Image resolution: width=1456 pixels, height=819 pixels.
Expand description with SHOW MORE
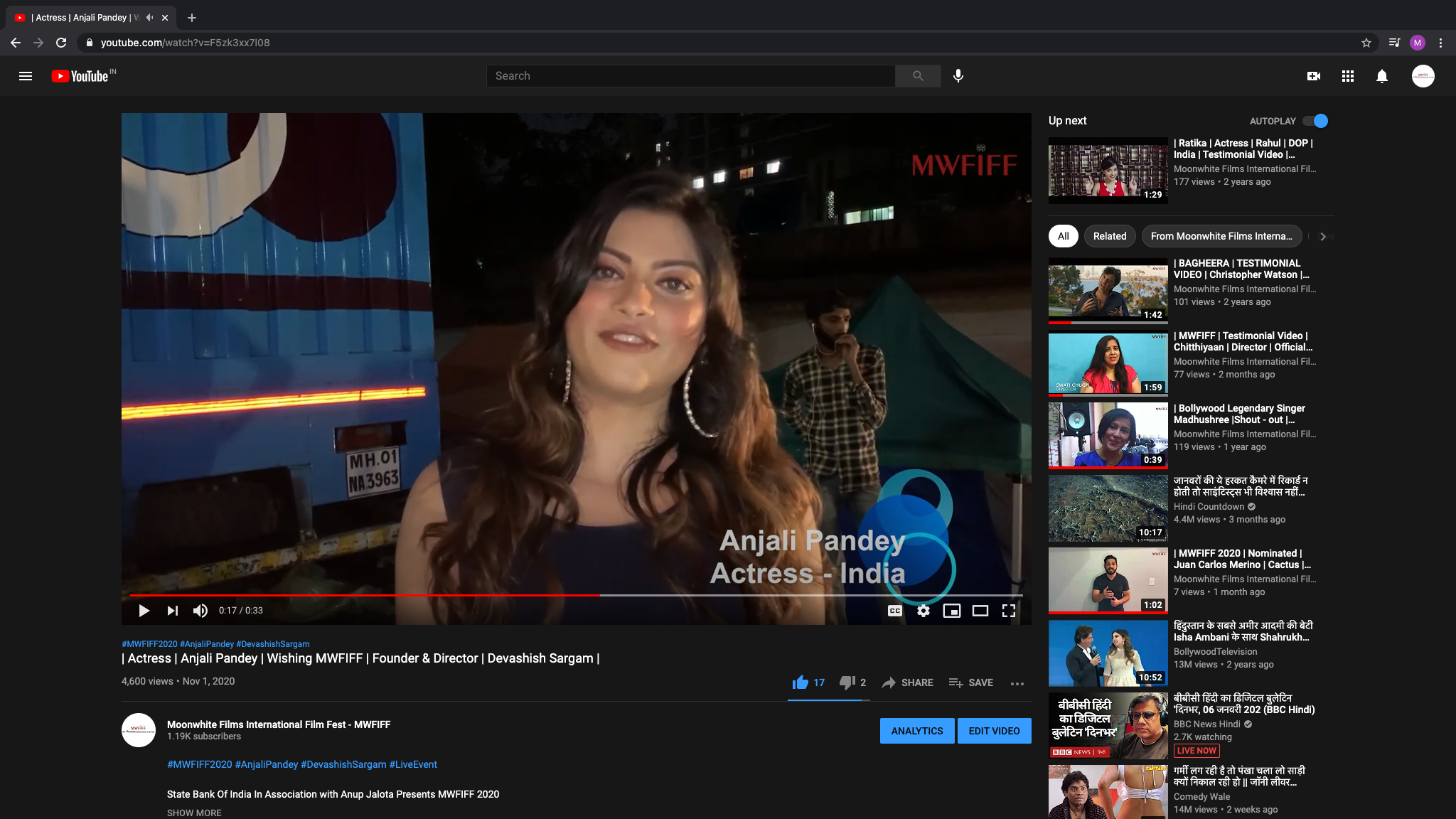[x=194, y=813]
